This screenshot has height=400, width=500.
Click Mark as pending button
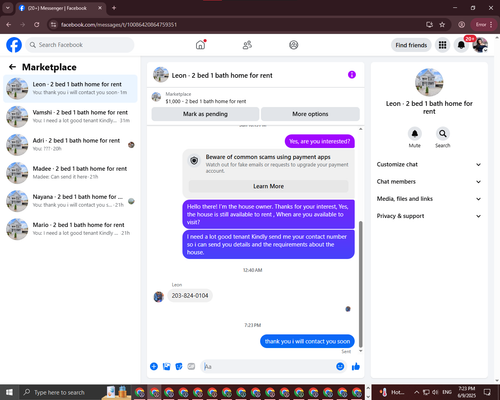[x=205, y=114]
